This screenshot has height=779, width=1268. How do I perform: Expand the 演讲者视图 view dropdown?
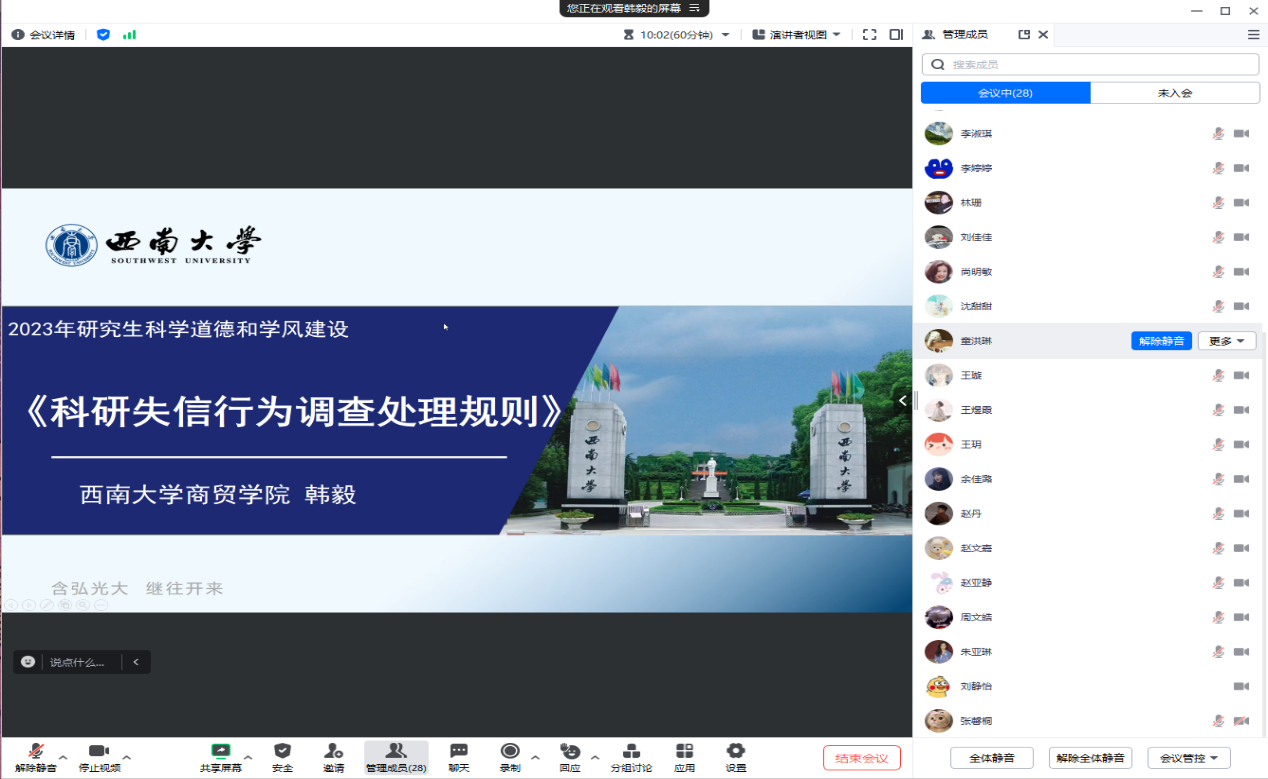[x=796, y=34]
